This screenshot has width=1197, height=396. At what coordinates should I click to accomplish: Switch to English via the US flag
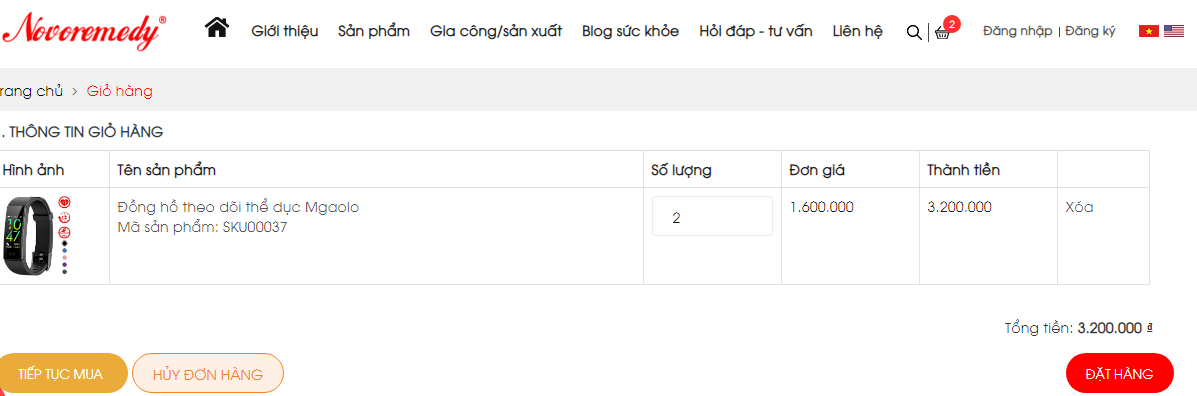point(1174,31)
